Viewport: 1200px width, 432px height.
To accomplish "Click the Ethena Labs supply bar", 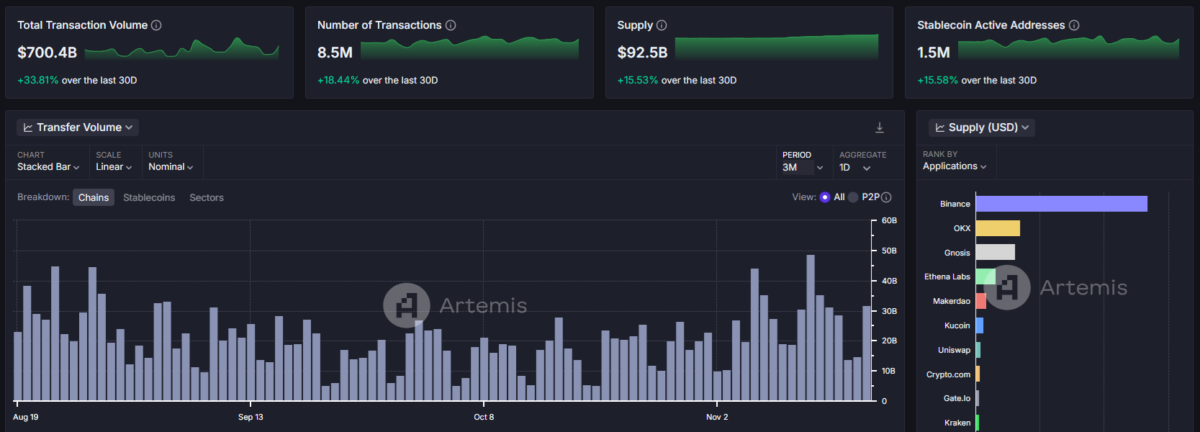I will click(986, 276).
